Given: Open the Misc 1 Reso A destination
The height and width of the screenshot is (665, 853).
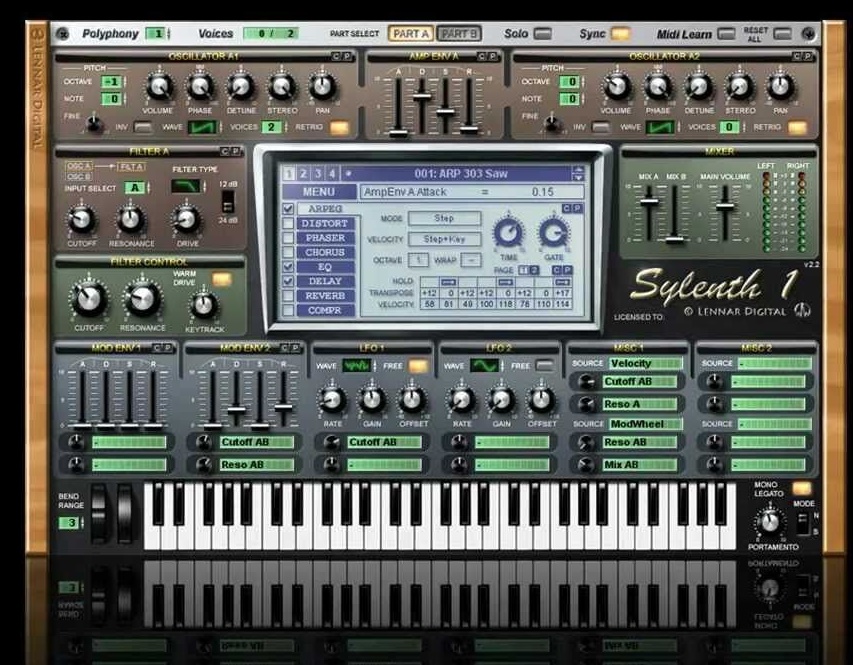Looking at the screenshot, I should tap(640, 404).
